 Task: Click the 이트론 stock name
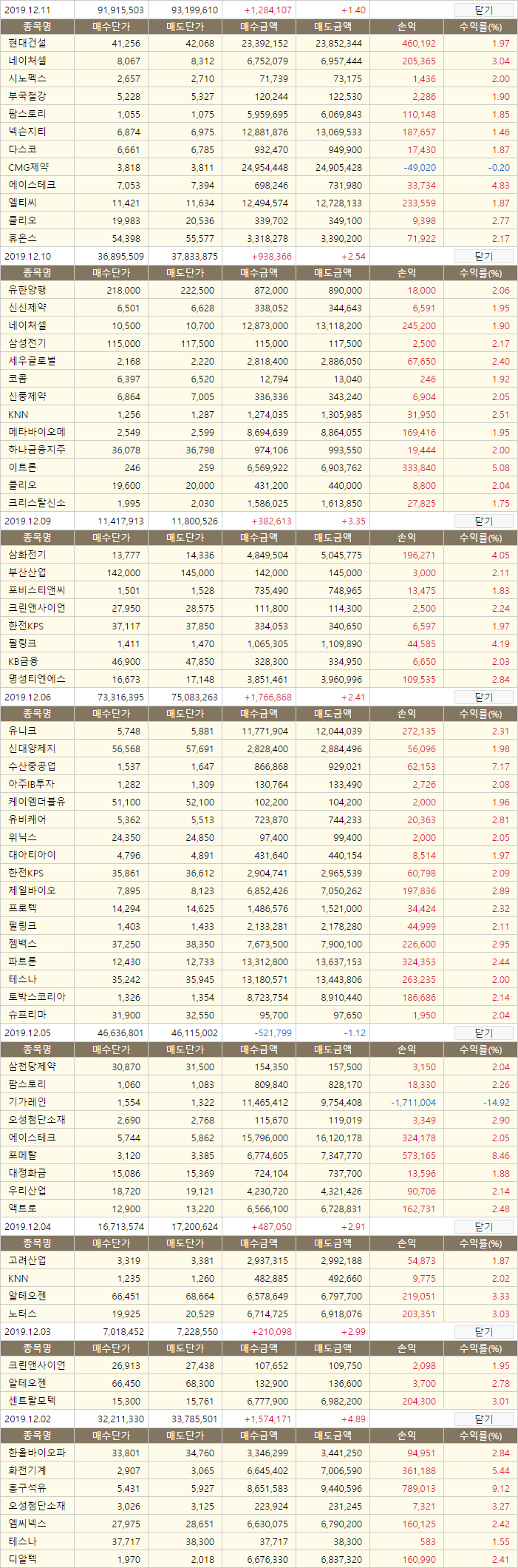[x=22, y=467]
